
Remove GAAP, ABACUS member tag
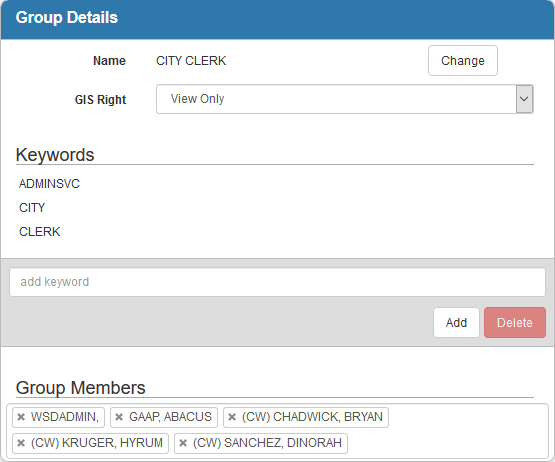[x=119, y=417]
